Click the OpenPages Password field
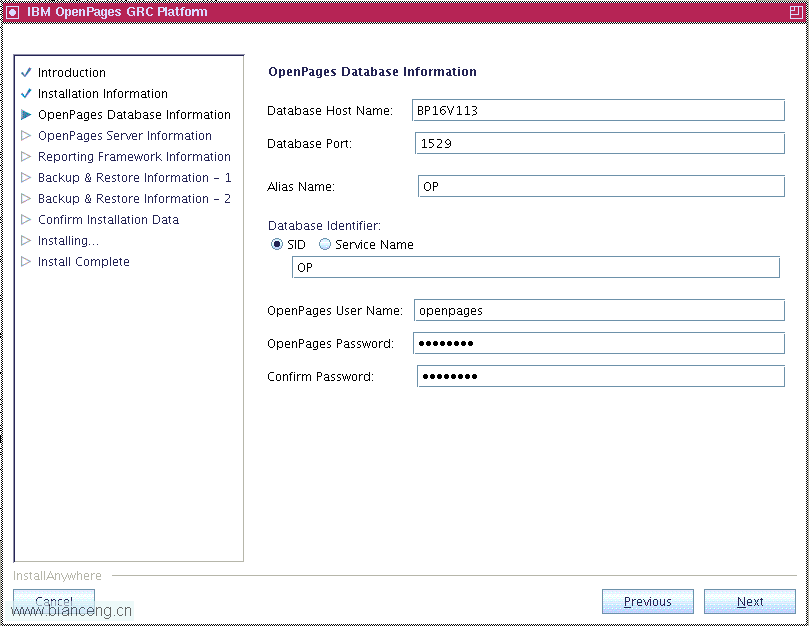 599,343
